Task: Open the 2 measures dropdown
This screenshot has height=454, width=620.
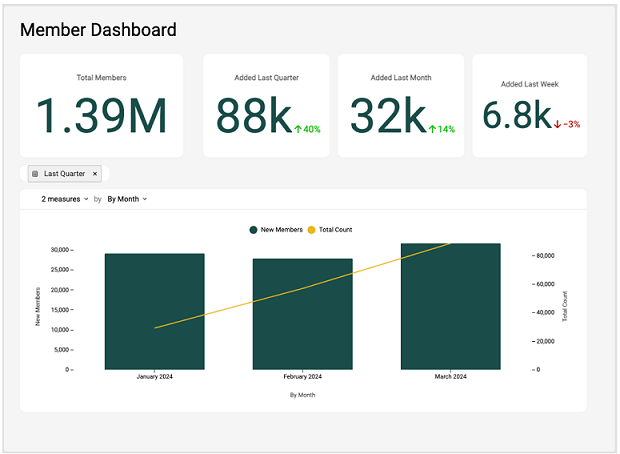Action: (x=65, y=199)
